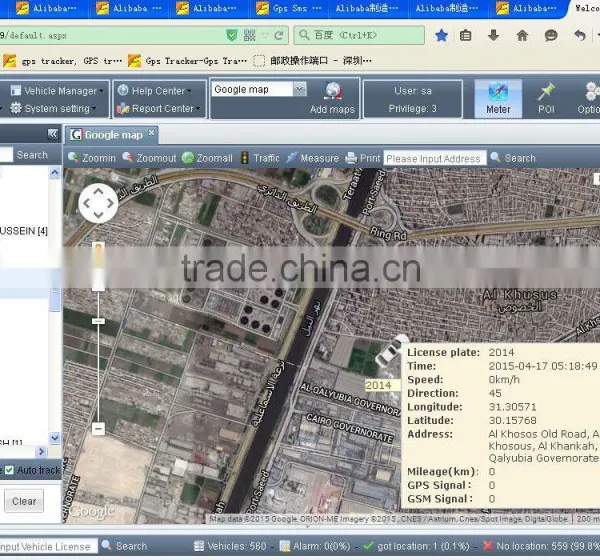Image resolution: width=600 pixels, height=560 pixels.
Task: Switch to the first Alibaba browser tab
Action: pyautogui.click(x=47, y=8)
